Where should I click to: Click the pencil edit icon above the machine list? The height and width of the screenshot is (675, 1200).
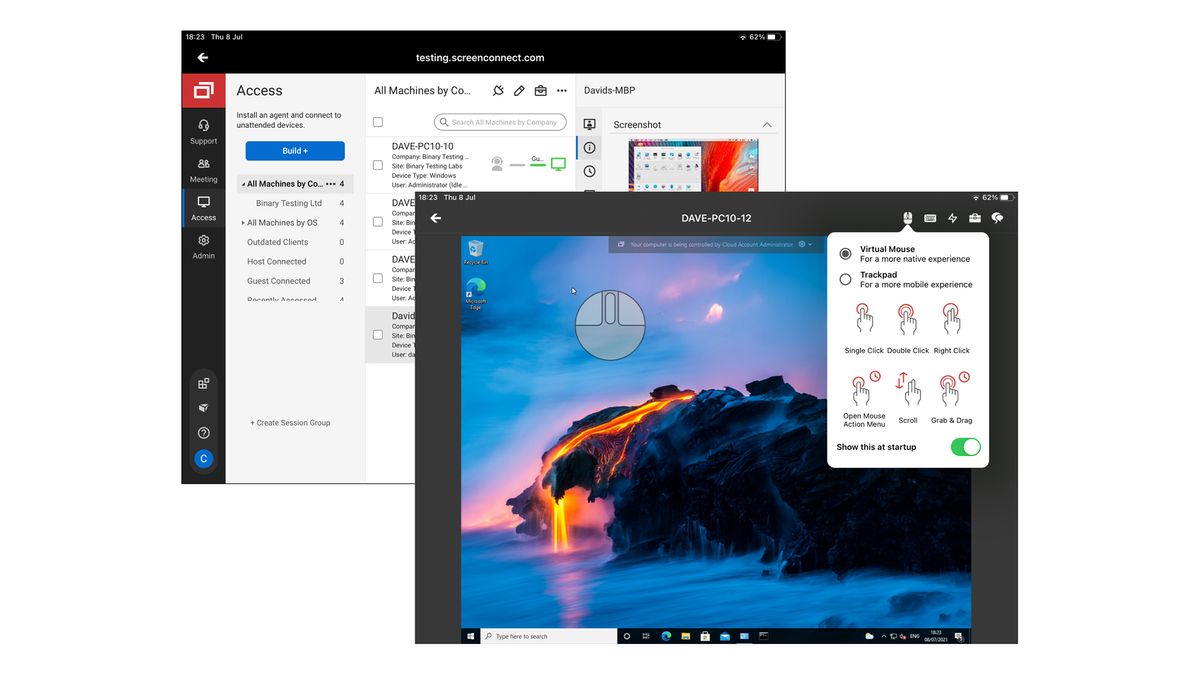point(519,89)
